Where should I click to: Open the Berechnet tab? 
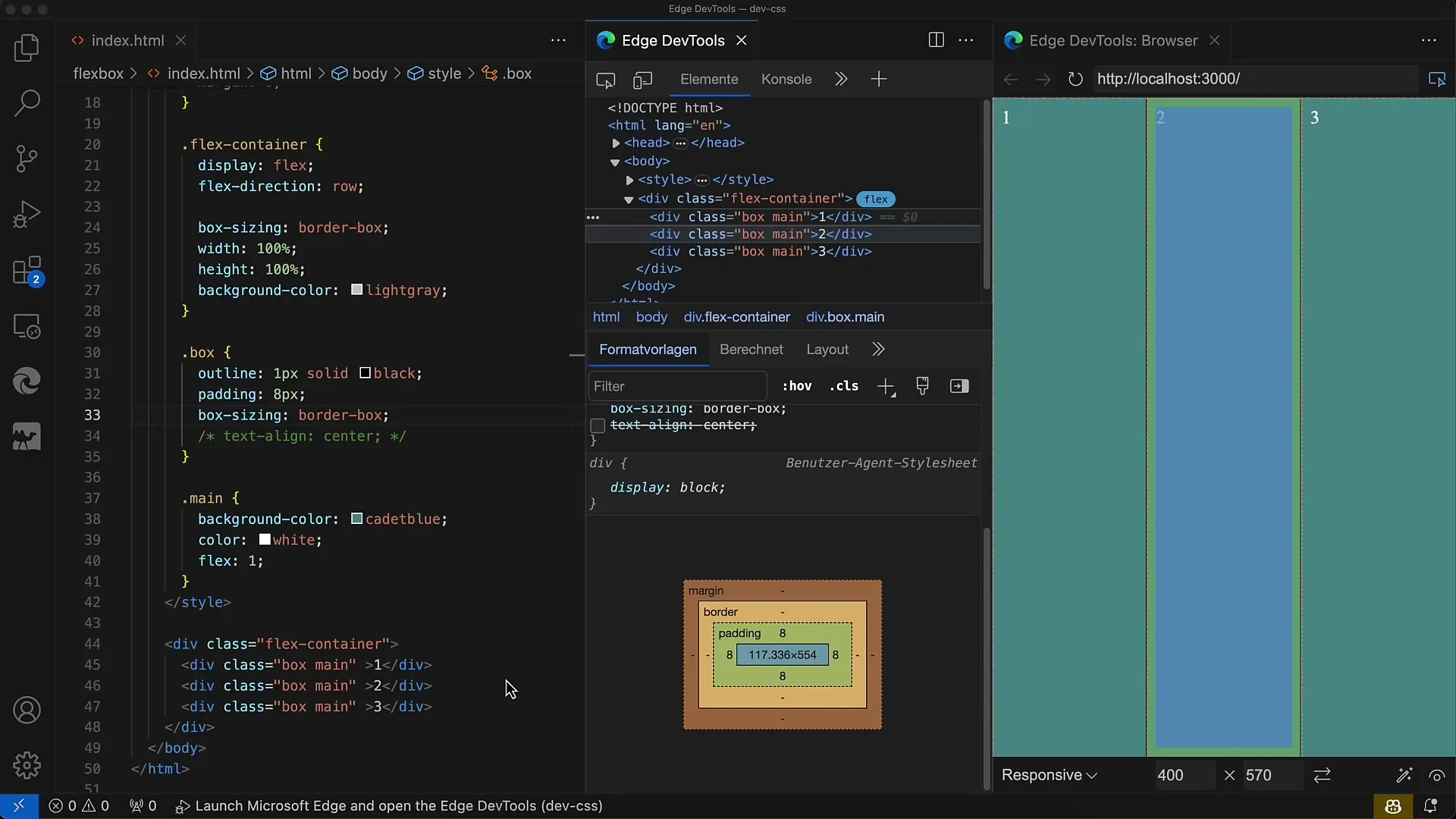pyautogui.click(x=752, y=350)
